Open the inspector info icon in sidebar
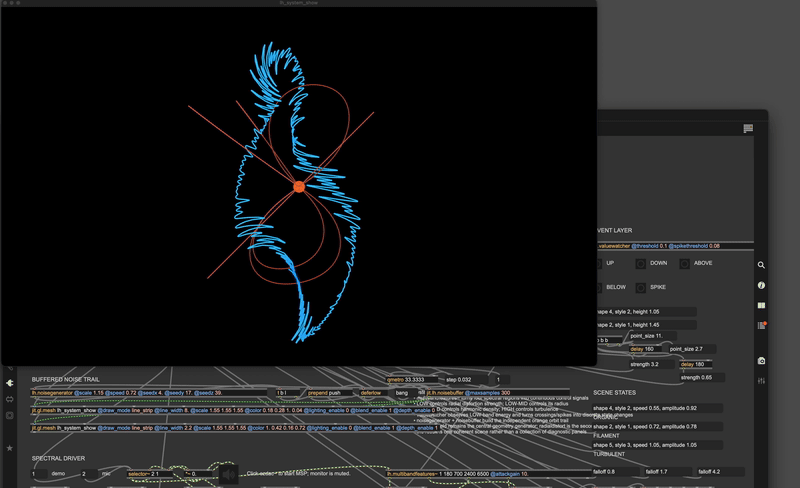 click(x=761, y=285)
